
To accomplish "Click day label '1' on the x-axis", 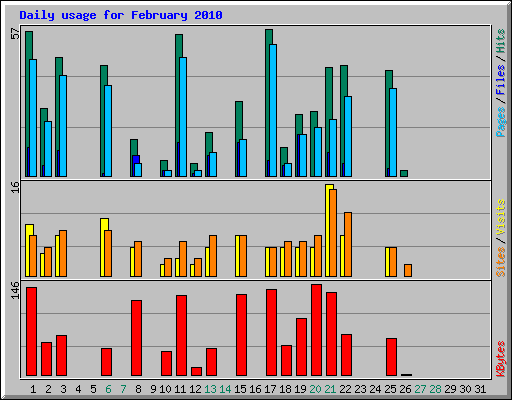I will (33, 389).
